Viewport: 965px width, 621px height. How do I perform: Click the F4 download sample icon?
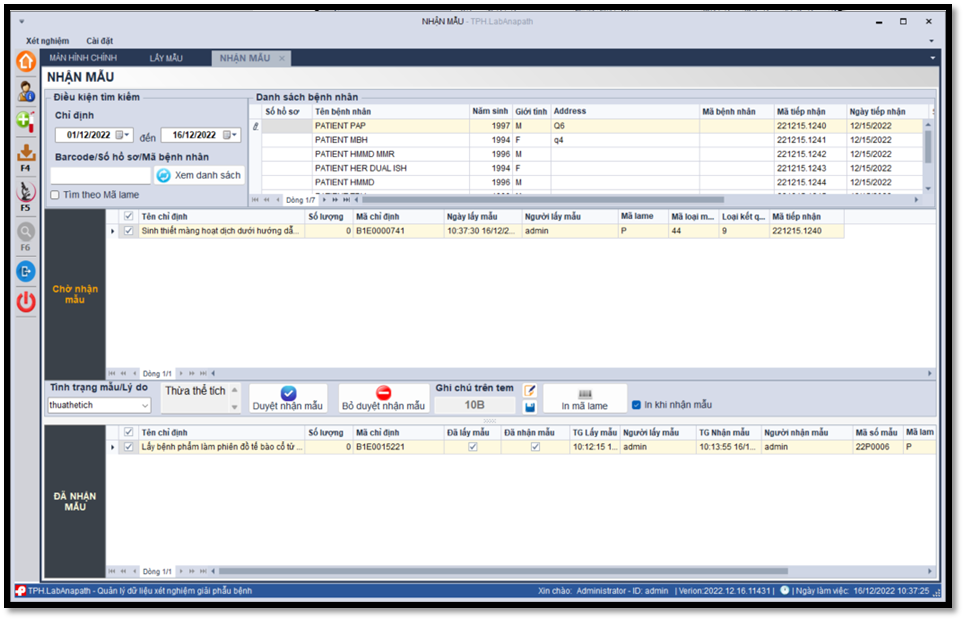tap(26, 153)
